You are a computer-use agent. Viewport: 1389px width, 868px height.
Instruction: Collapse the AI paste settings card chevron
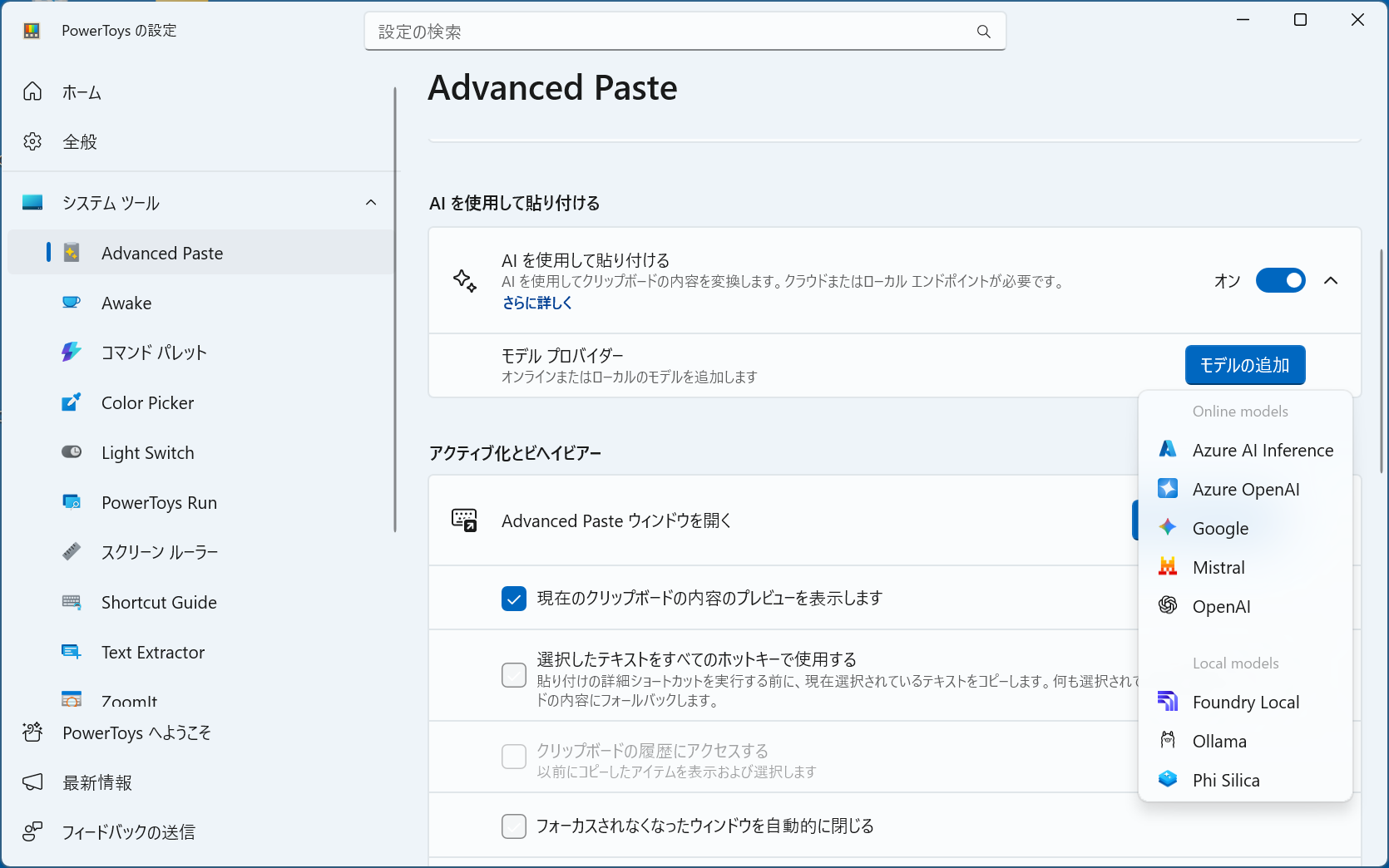click(1331, 281)
